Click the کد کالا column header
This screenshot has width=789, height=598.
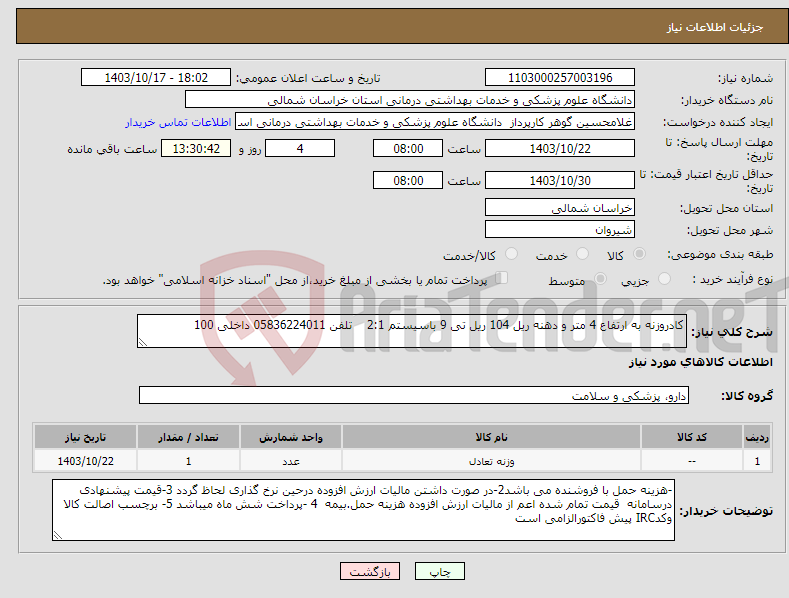691,437
